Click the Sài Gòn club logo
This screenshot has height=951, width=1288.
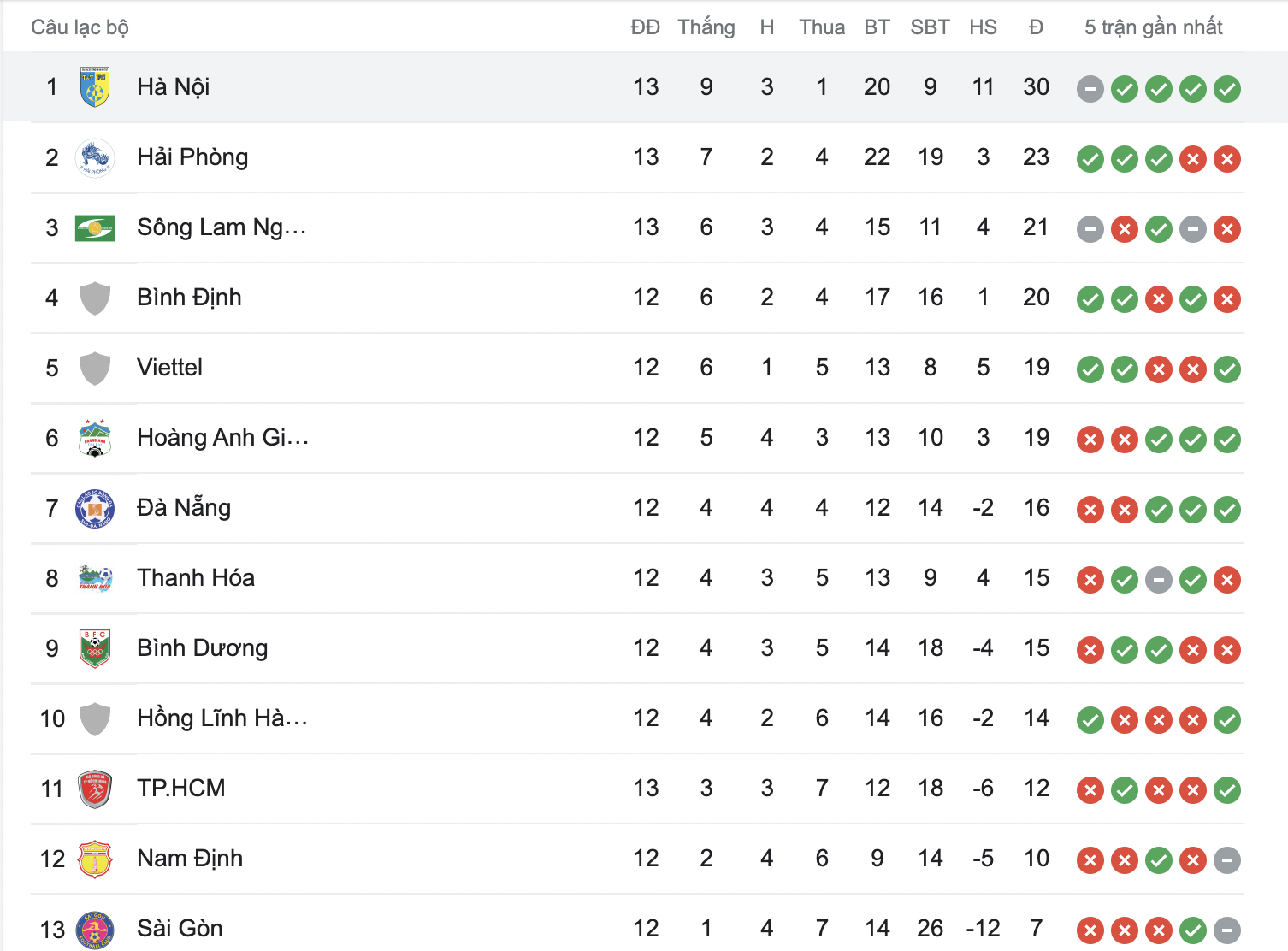[95, 929]
